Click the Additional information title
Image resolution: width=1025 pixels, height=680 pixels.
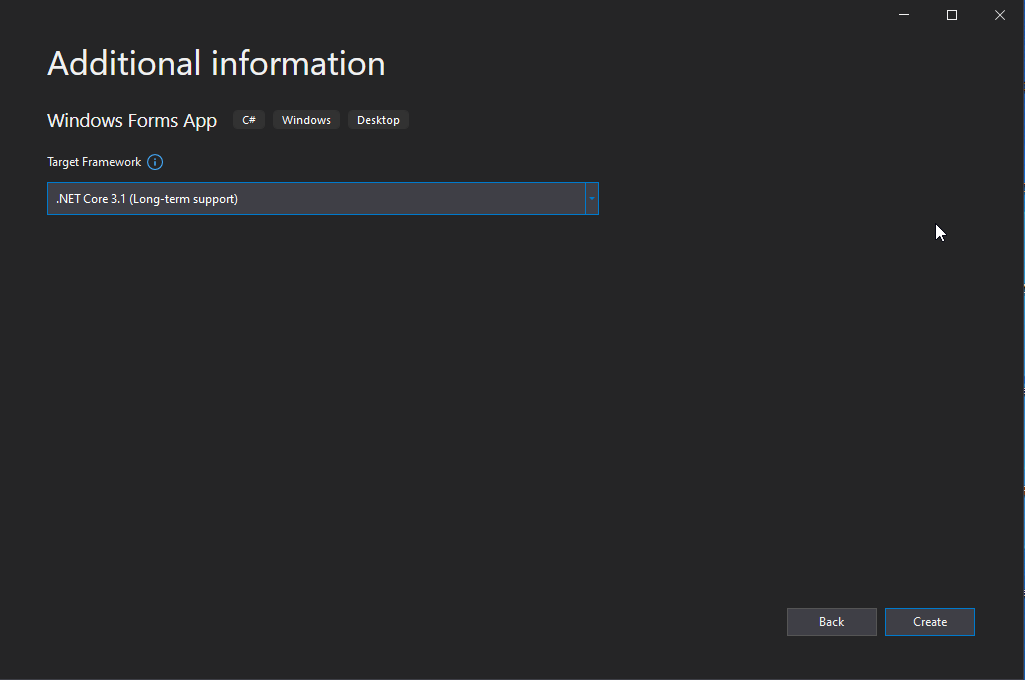coord(215,63)
